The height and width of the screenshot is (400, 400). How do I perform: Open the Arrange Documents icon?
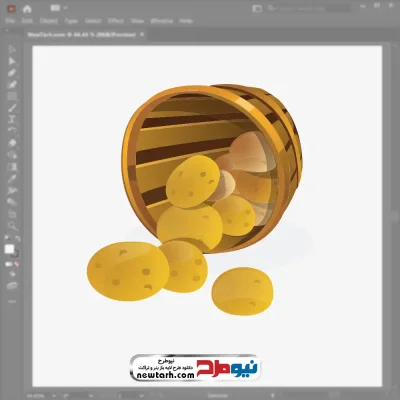[x=55, y=8]
